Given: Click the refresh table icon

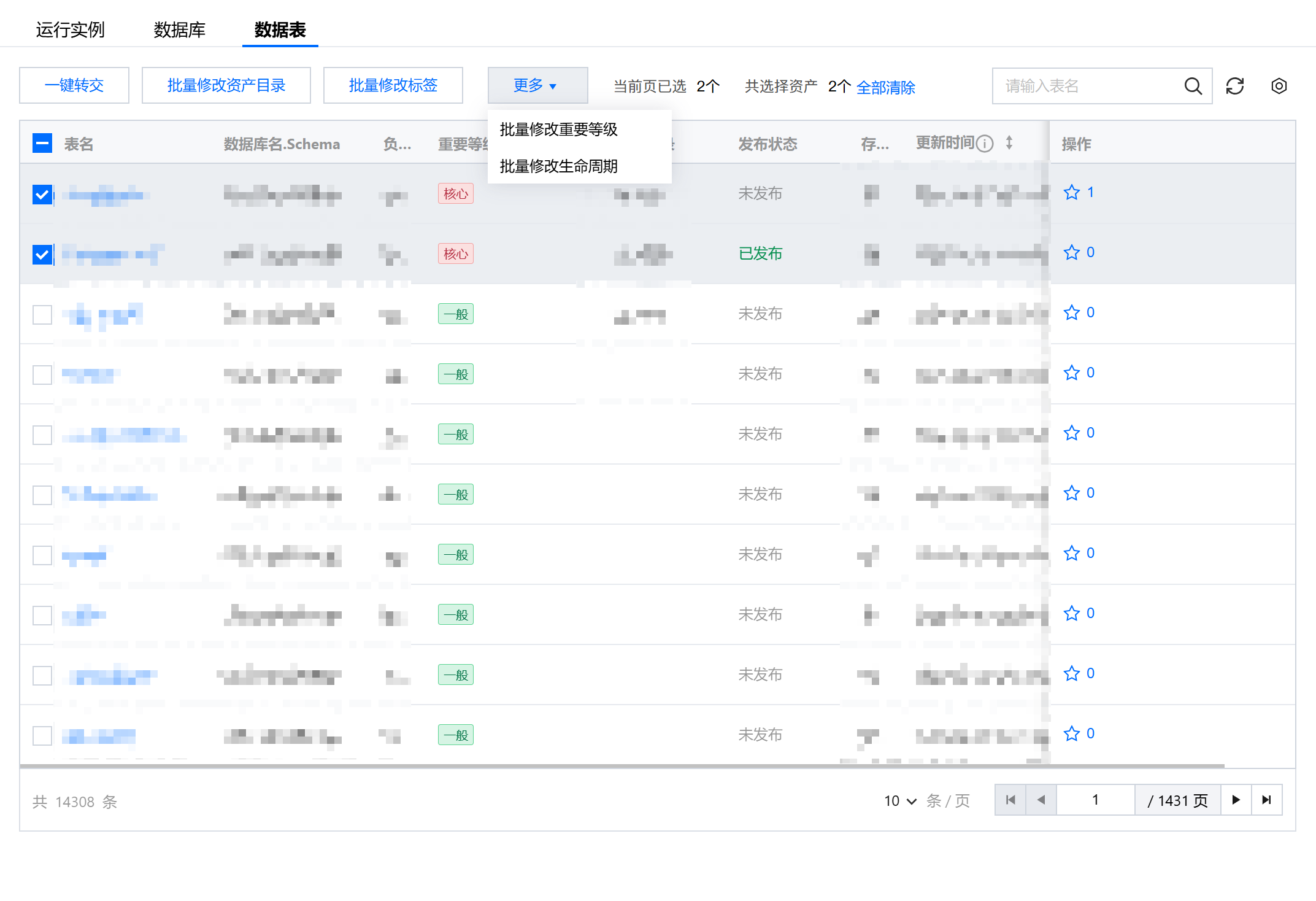Looking at the screenshot, I should [x=1234, y=86].
